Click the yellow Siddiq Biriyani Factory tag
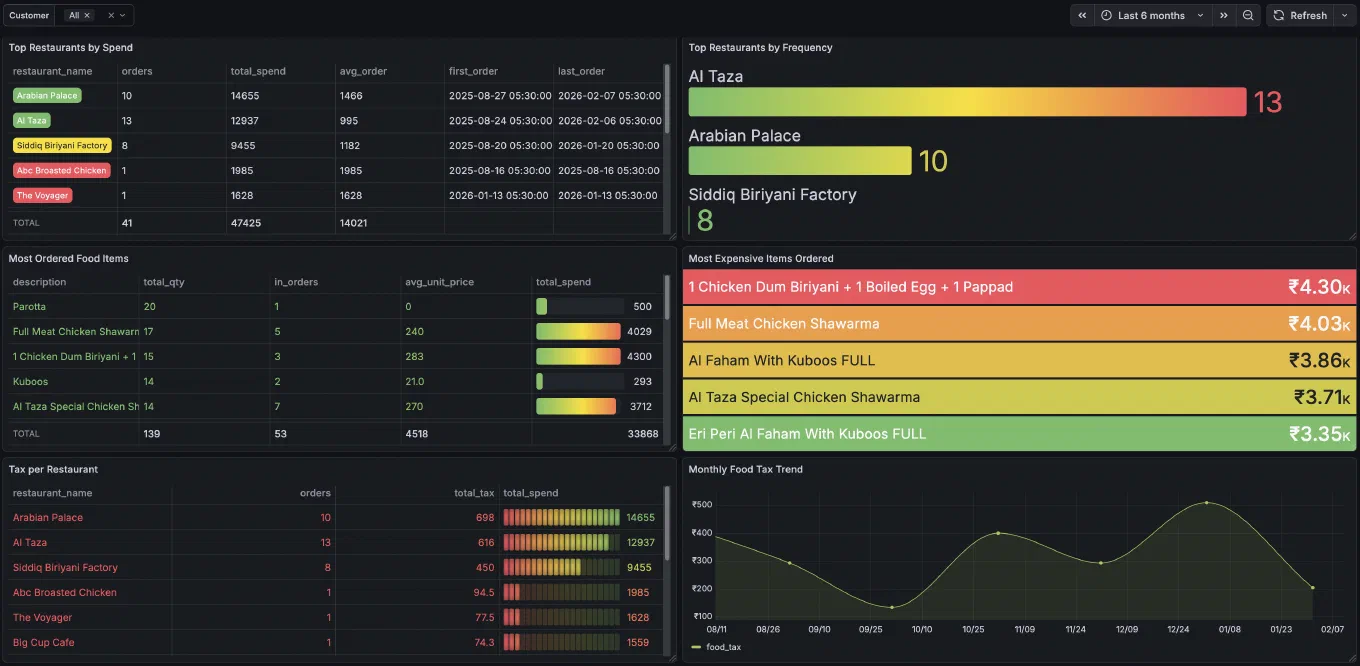The height and width of the screenshot is (666, 1360). (x=62, y=145)
